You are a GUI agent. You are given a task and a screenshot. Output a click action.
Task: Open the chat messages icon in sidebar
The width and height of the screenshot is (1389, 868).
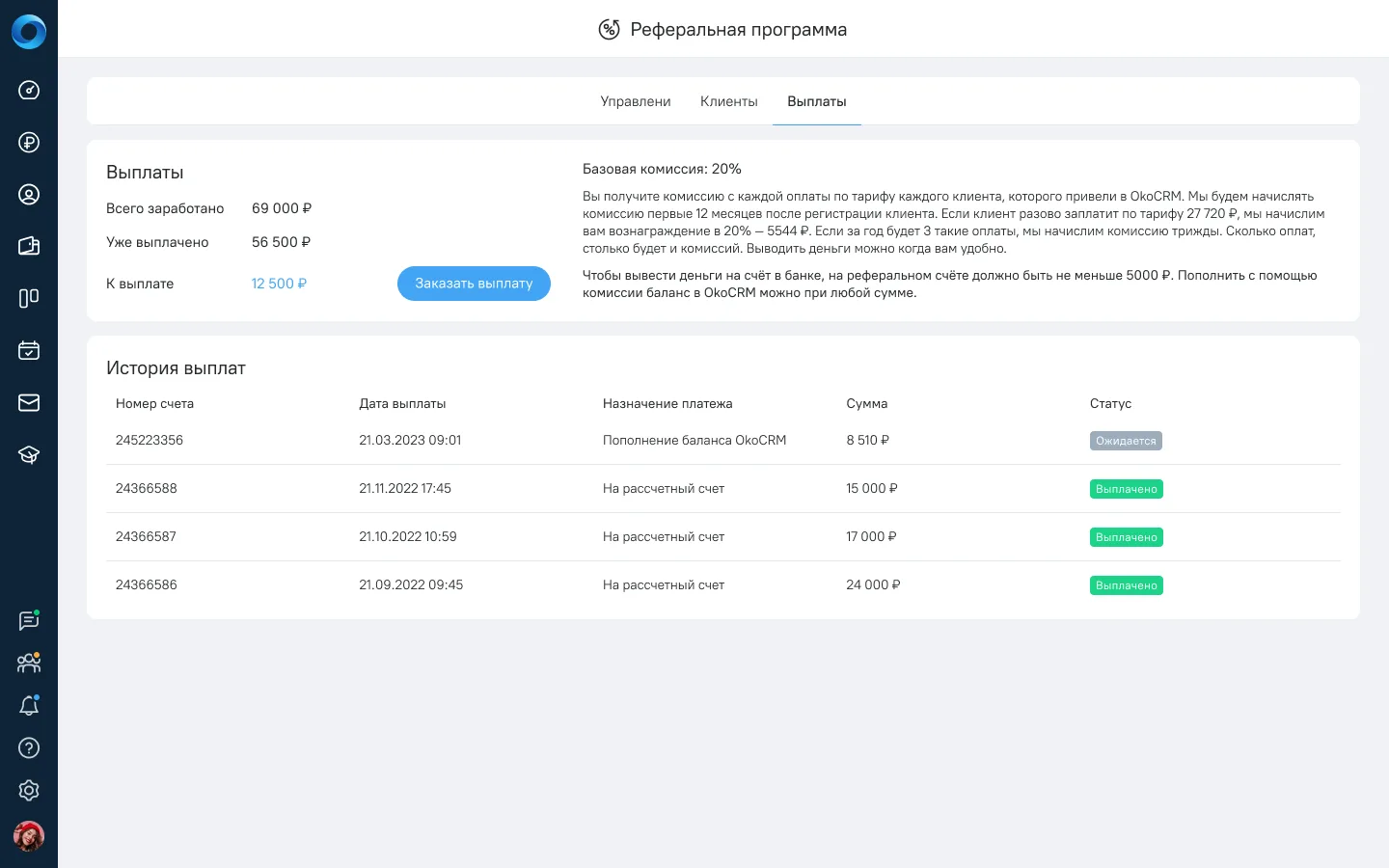pos(29,621)
